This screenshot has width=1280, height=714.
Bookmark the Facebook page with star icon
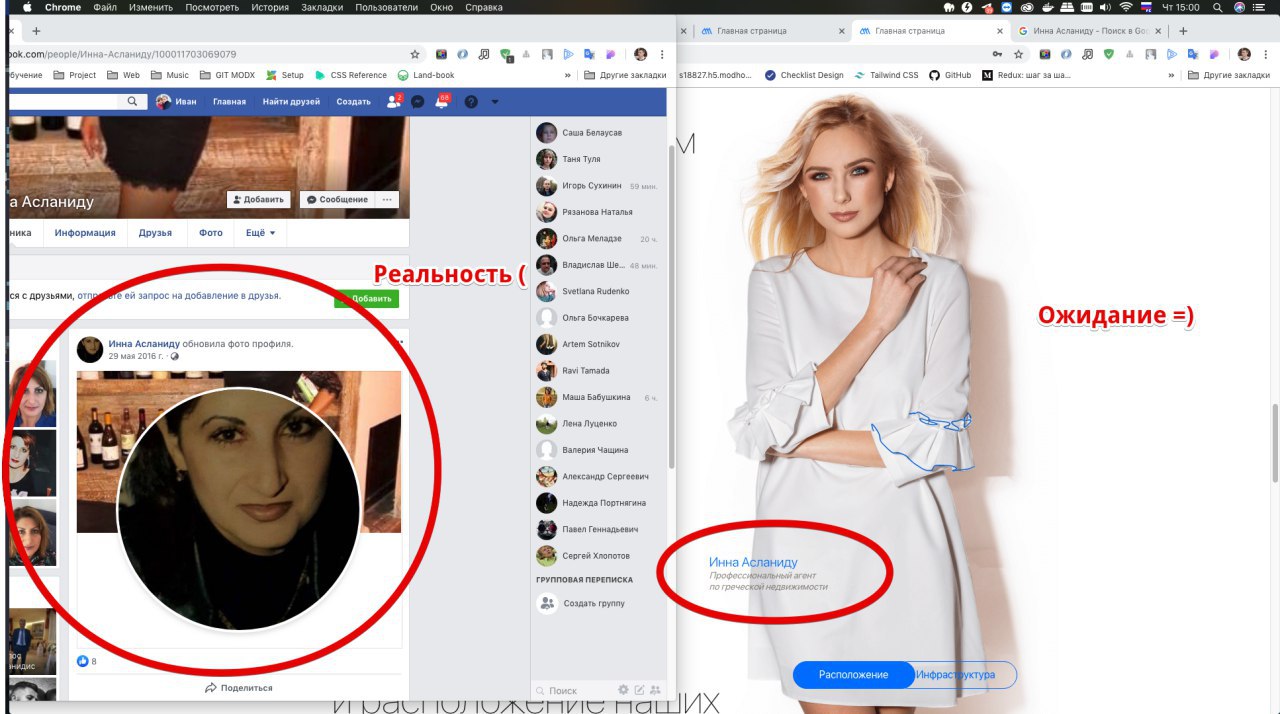click(415, 54)
